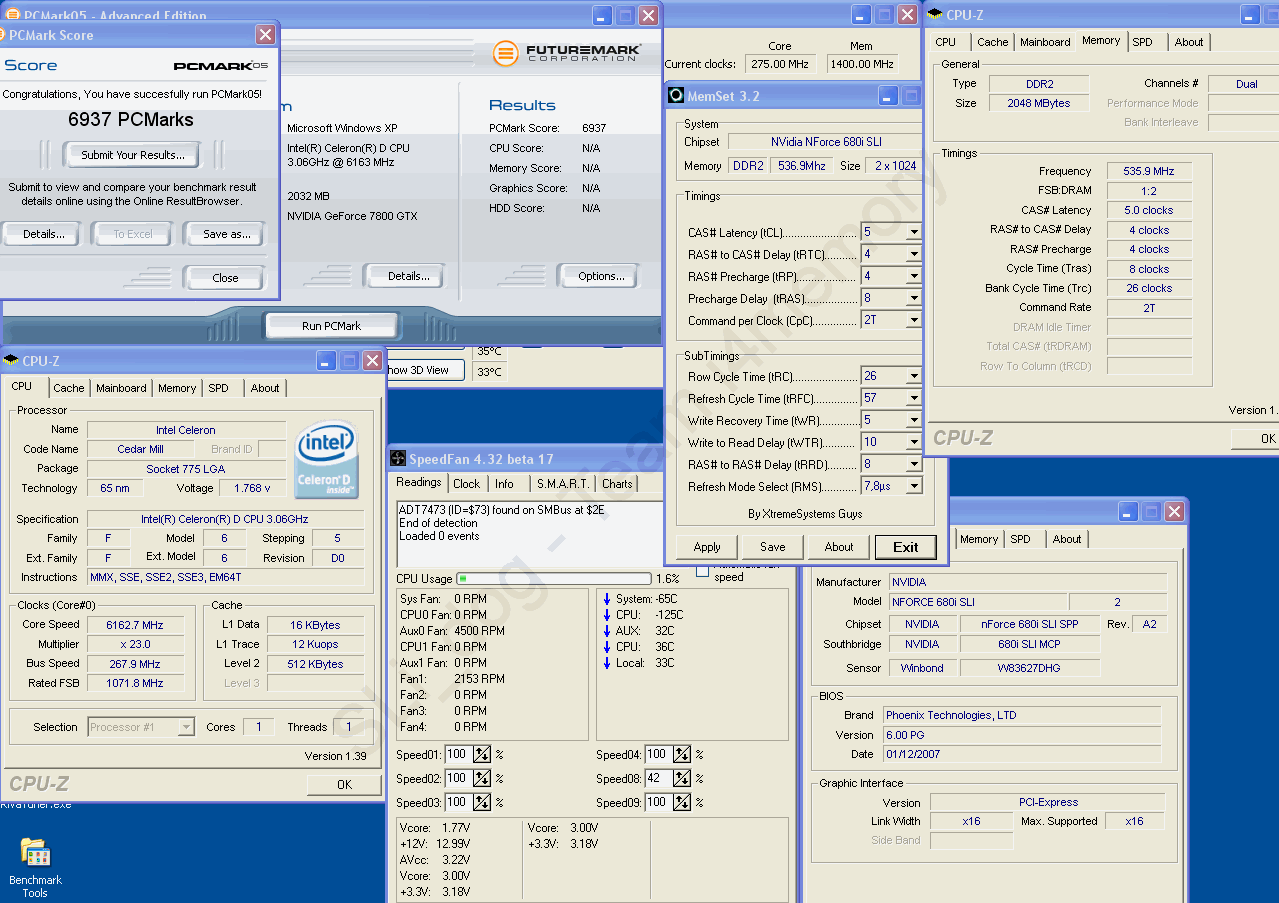Click the PCMark05 logo in Score dialog
The width and height of the screenshot is (1279, 903).
pos(221,66)
